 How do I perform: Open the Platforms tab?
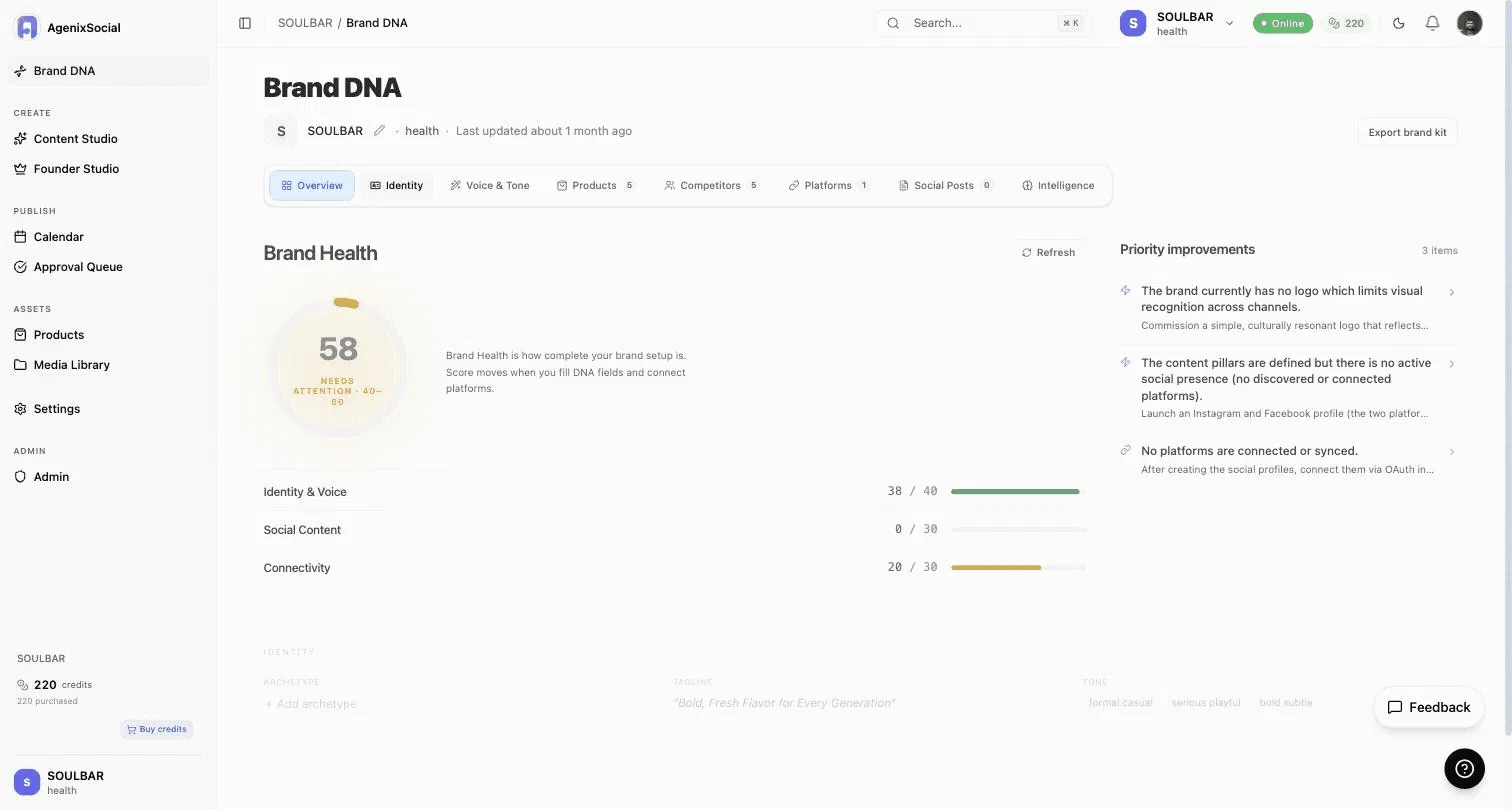[x=829, y=186]
